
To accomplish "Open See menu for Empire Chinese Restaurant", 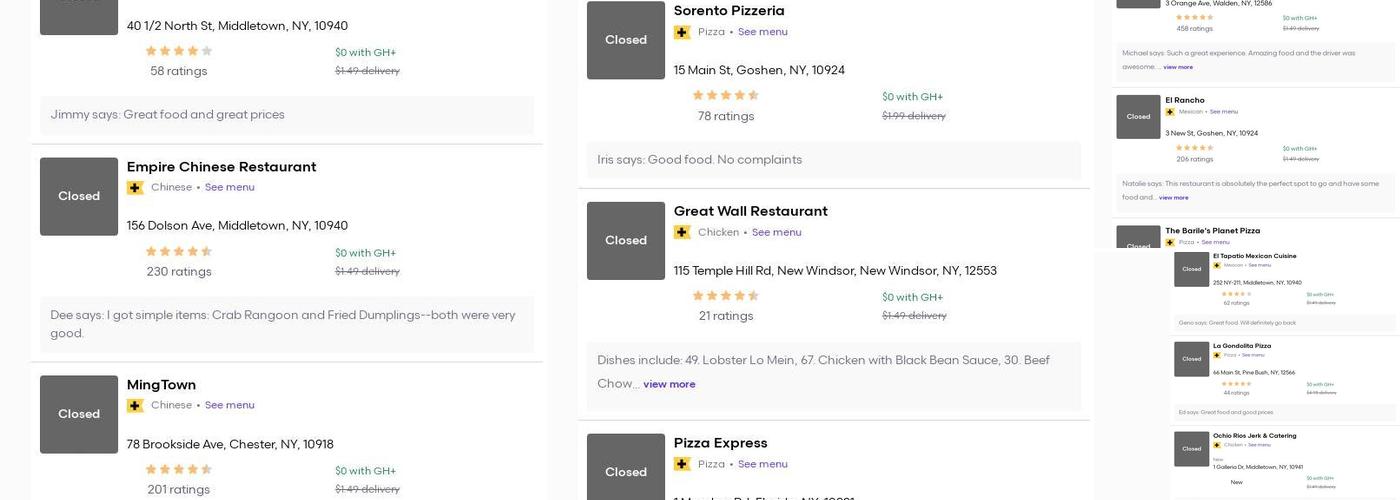I will click(x=230, y=188).
